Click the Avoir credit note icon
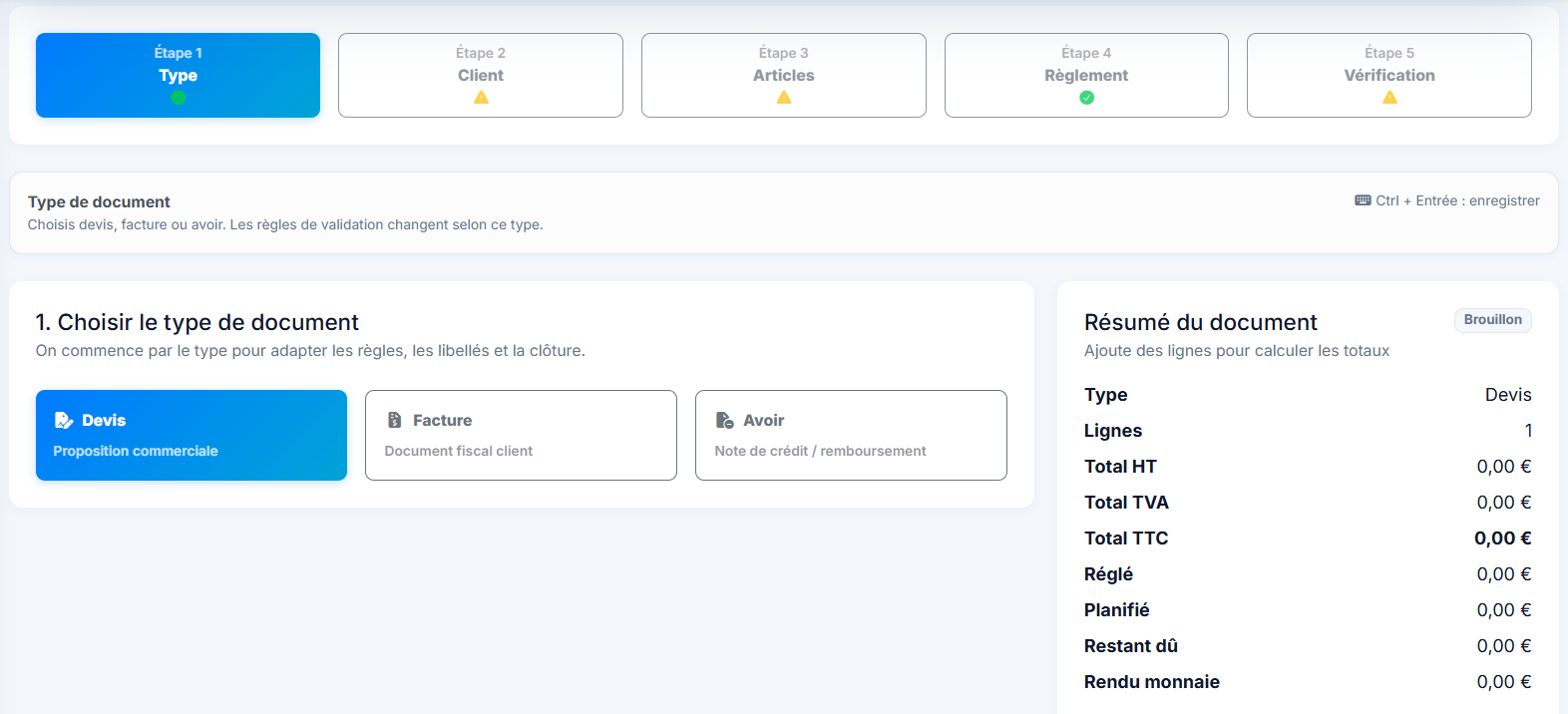The width and height of the screenshot is (1568, 714). point(725,420)
